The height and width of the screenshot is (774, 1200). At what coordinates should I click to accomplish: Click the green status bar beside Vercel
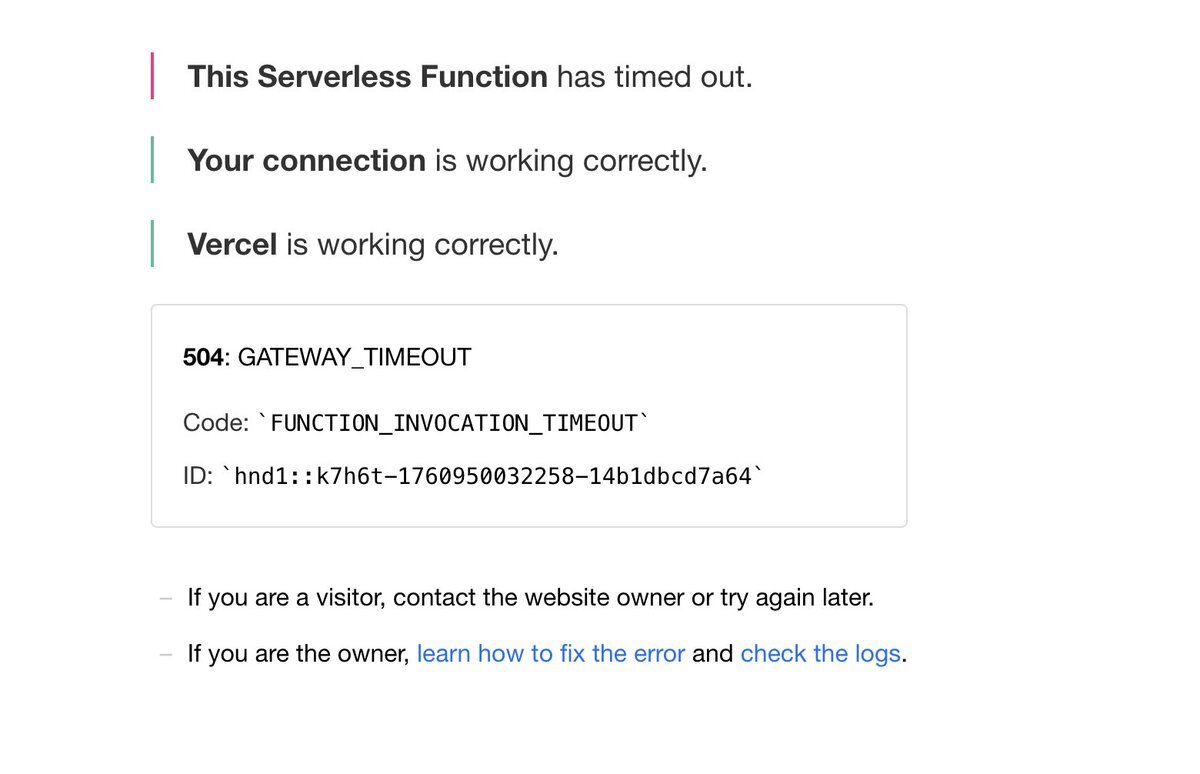[152, 244]
